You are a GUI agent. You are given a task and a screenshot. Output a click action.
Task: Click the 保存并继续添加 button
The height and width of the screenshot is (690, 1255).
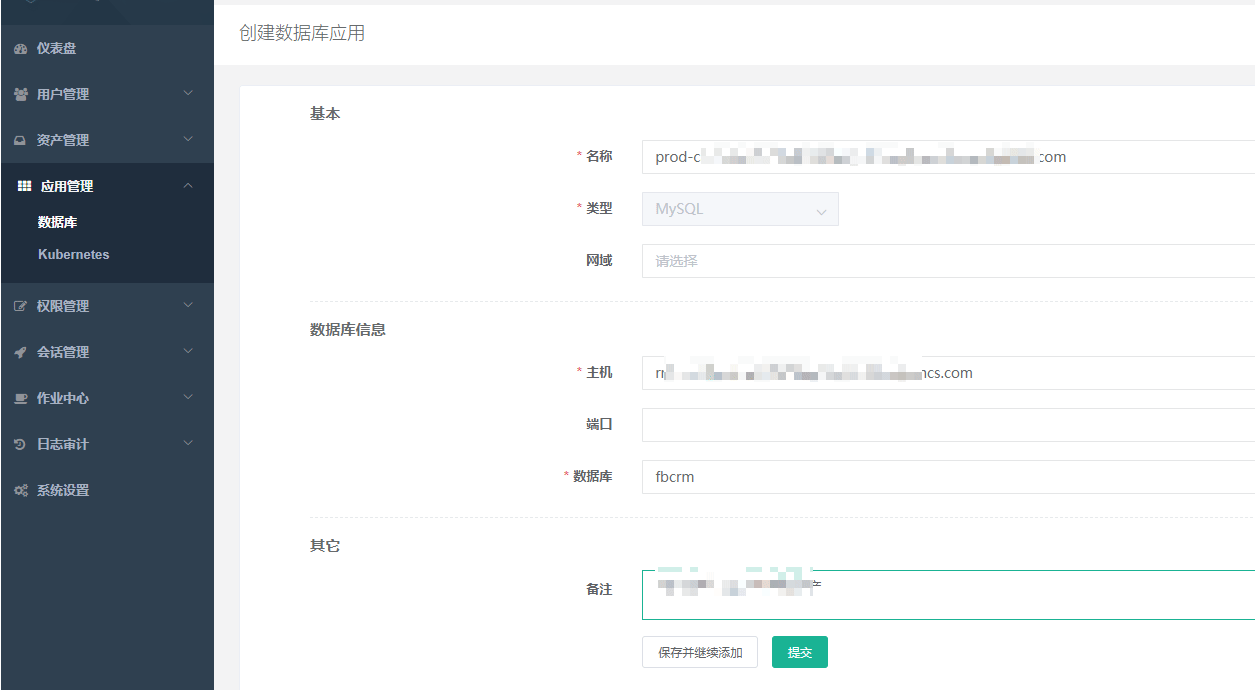point(700,652)
